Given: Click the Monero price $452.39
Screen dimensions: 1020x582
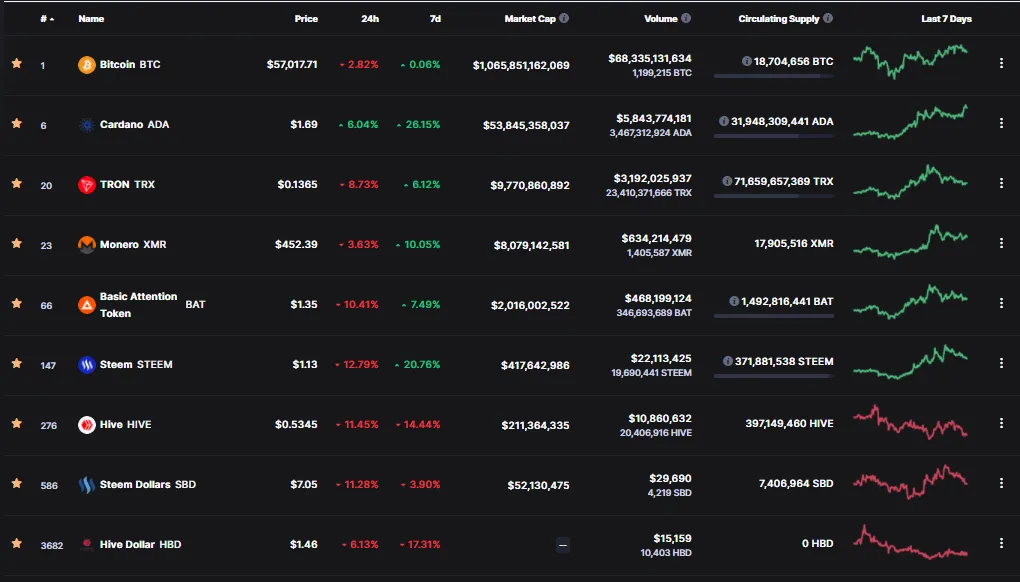Looking at the screenshot, I should tap(296, 245).
